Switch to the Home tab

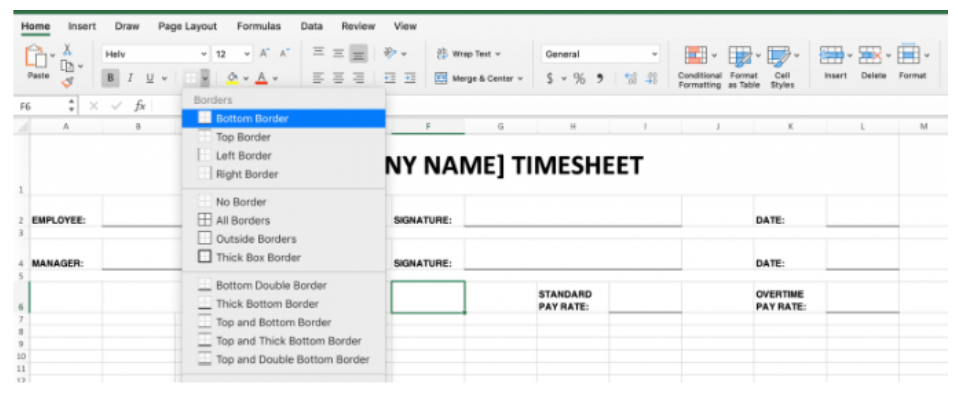point(35,26)
